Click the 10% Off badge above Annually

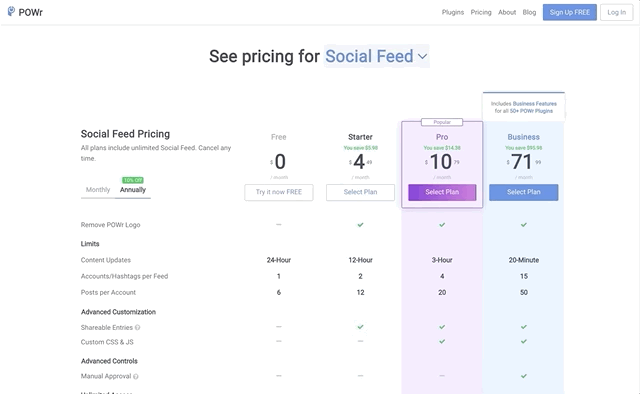pos(133,180)
